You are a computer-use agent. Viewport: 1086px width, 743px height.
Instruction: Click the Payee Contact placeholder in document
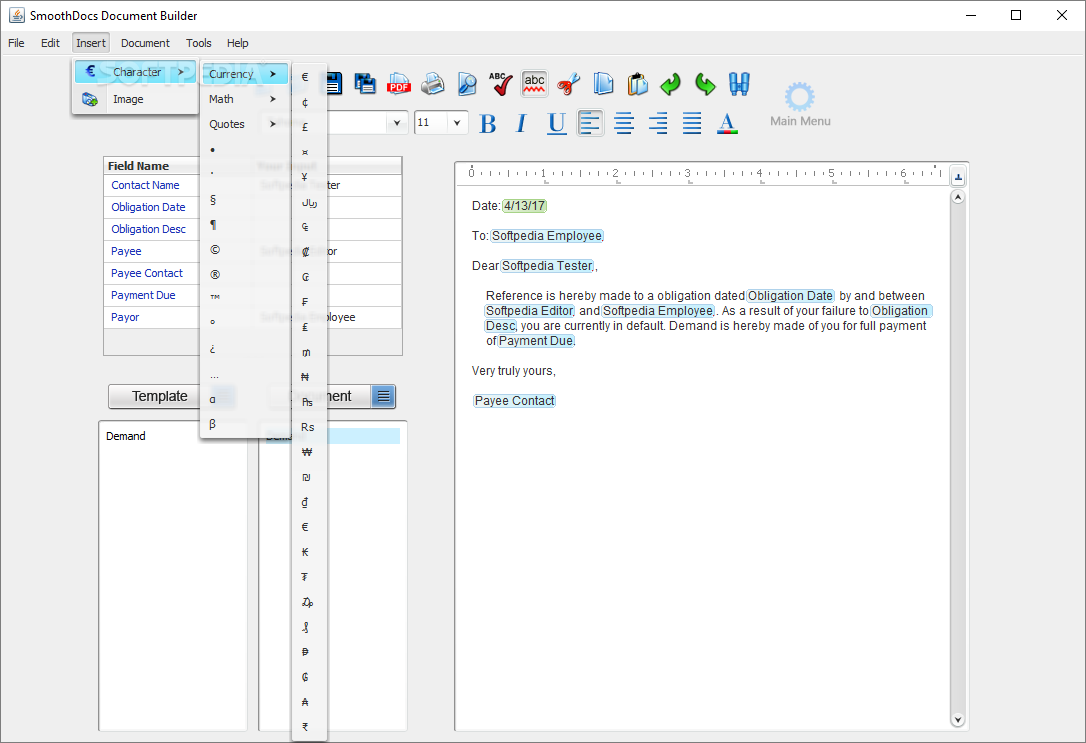coord(514,401)
